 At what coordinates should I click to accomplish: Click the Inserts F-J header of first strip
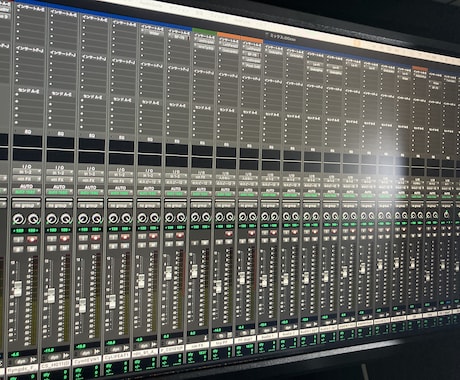click(29, 49)
